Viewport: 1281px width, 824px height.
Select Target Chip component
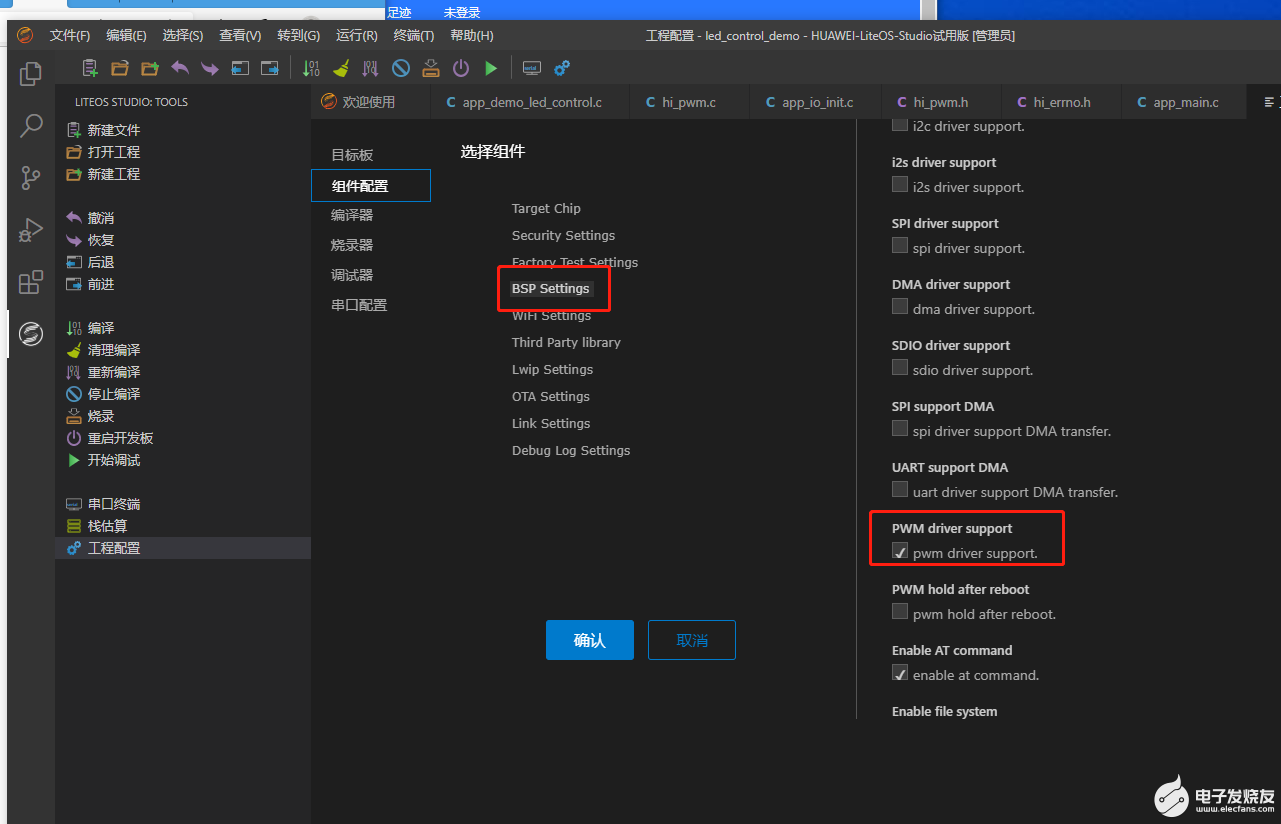click(546, 208)
